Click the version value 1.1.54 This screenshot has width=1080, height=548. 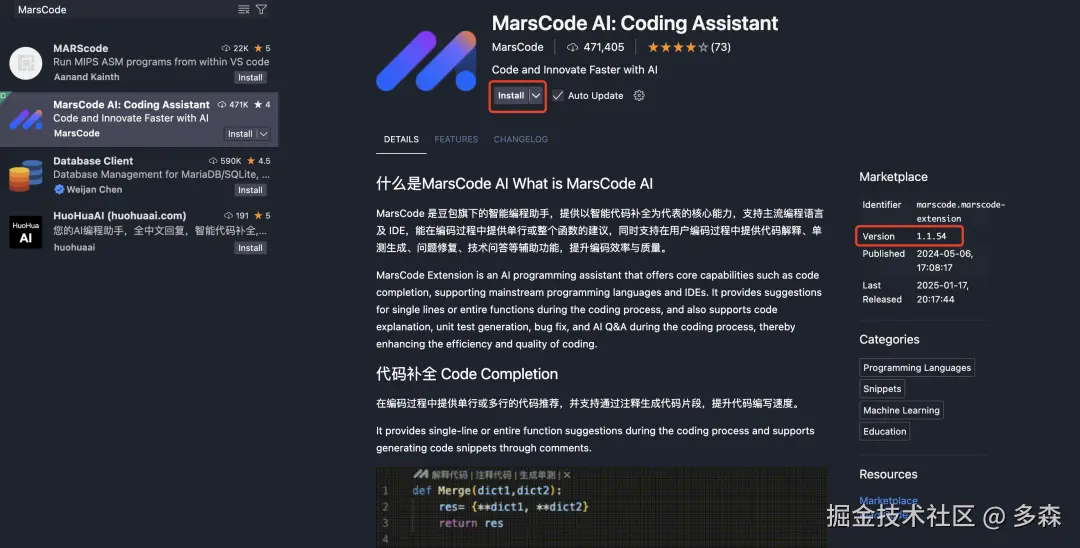pos(931,236)
